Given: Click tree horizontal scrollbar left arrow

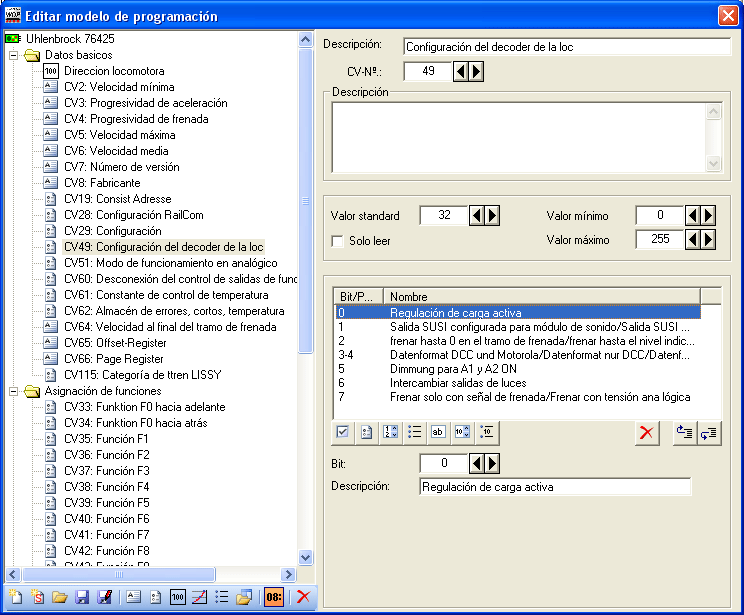Looking at the screenshot, I should [x=13, y=575].
